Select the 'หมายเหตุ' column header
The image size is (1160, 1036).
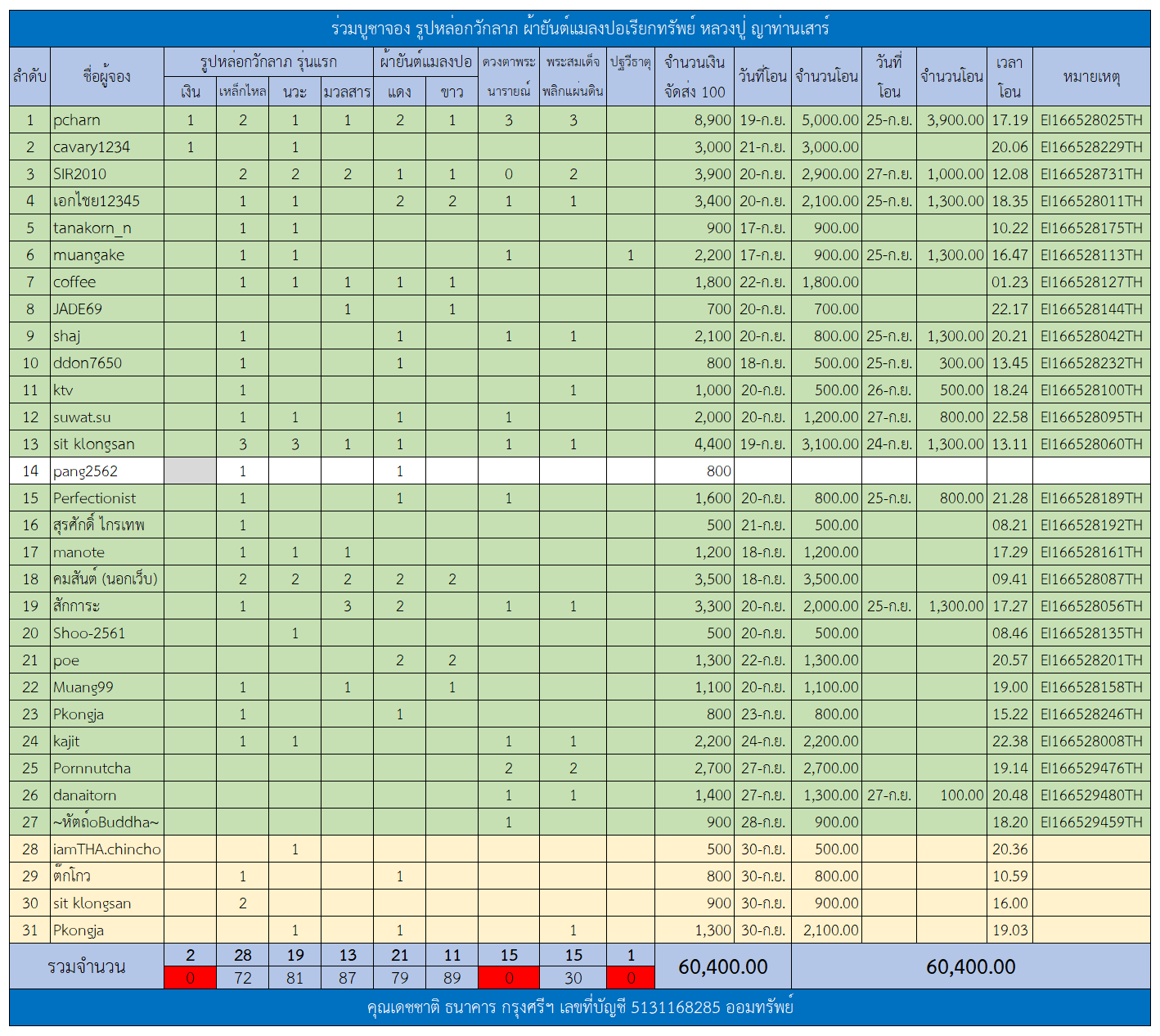[1091, 77]
